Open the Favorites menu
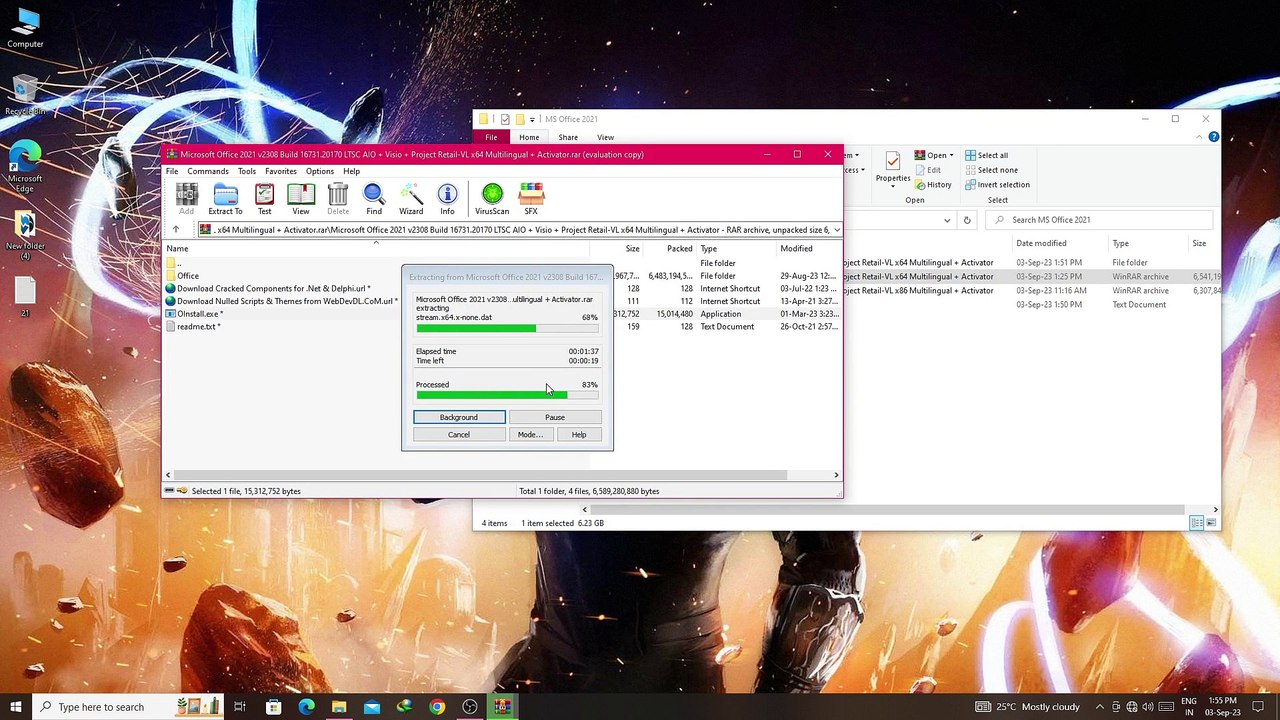Image resolution: width=1280 pixels, height=720 pixels. click(281, 171)
